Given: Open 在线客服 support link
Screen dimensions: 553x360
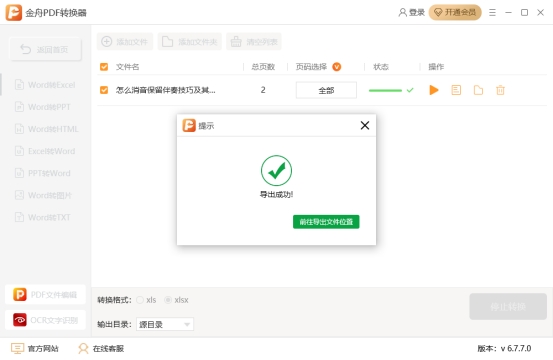Looking at the screenshot, I should pos(101,348).
